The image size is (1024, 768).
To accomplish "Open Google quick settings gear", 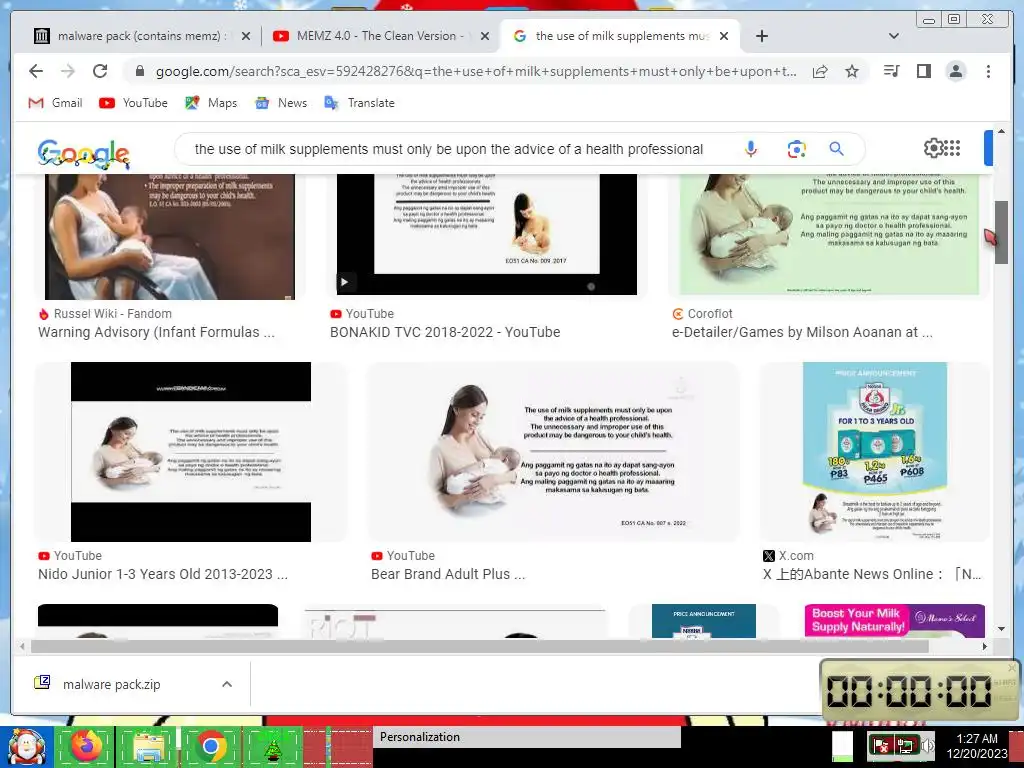I will [933, 148].
